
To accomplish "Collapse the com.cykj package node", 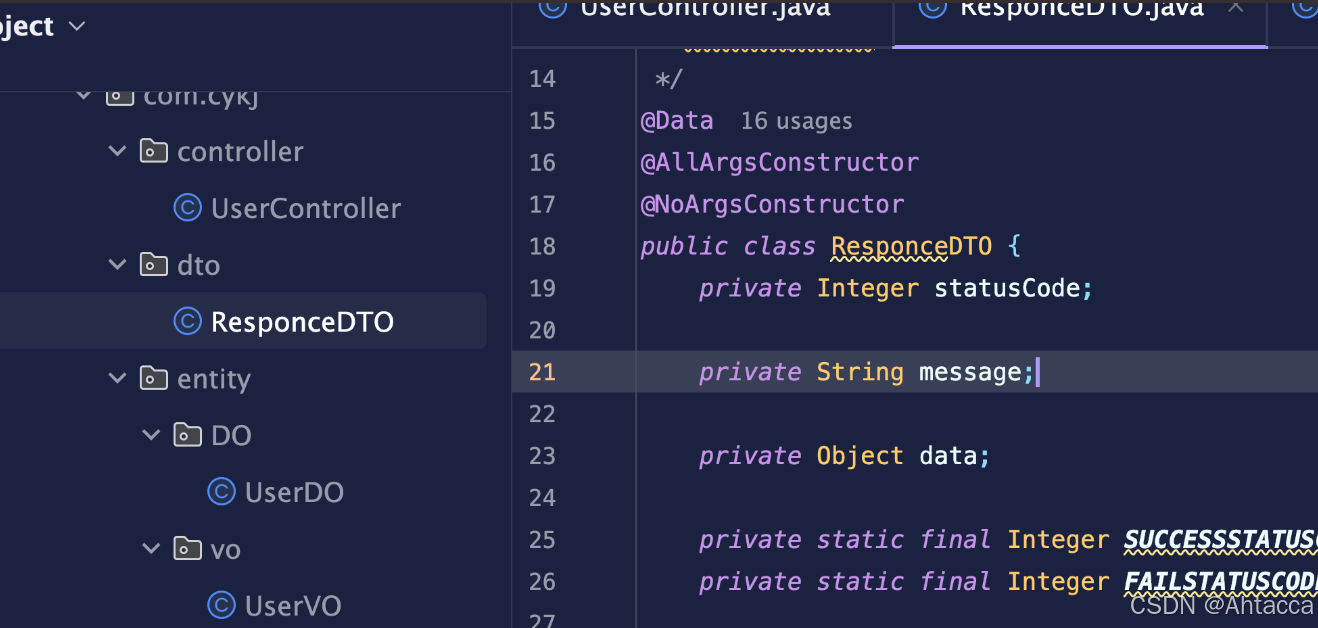I will 84,96.
